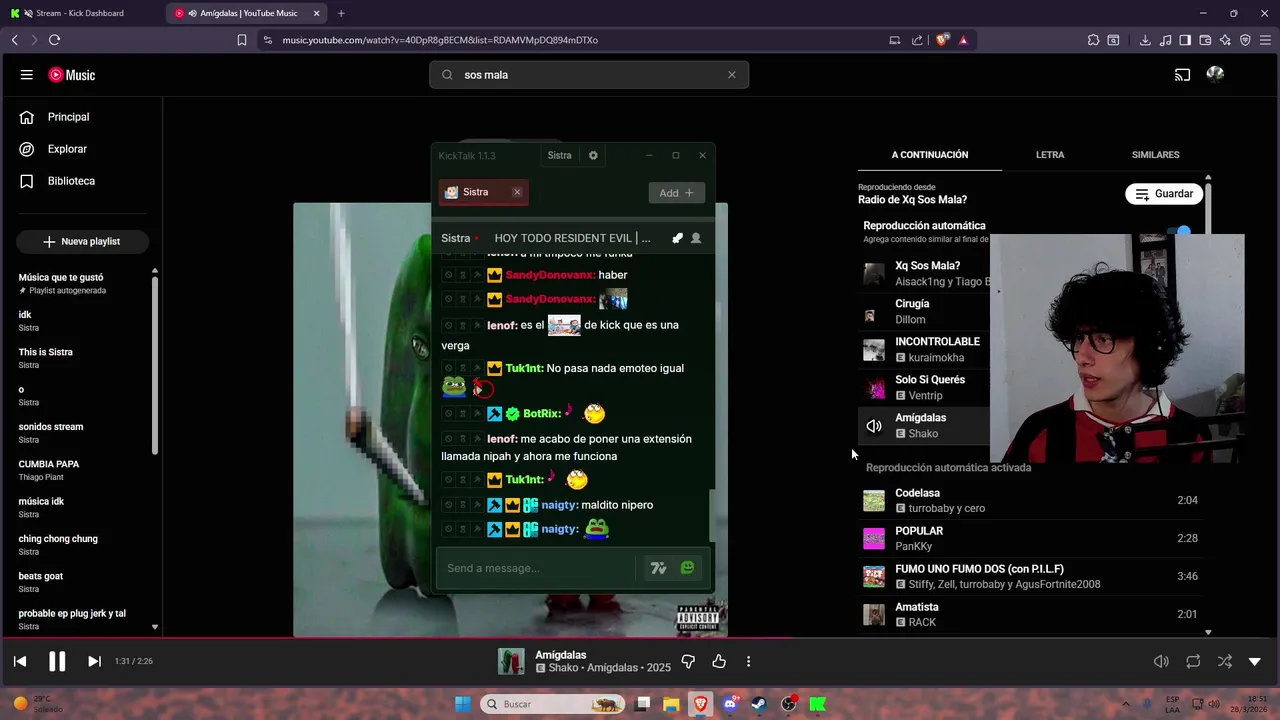The image size is (1280, 720).
Task: Play POPULAR by PanKKy from queue
Action: point(1035,538)
